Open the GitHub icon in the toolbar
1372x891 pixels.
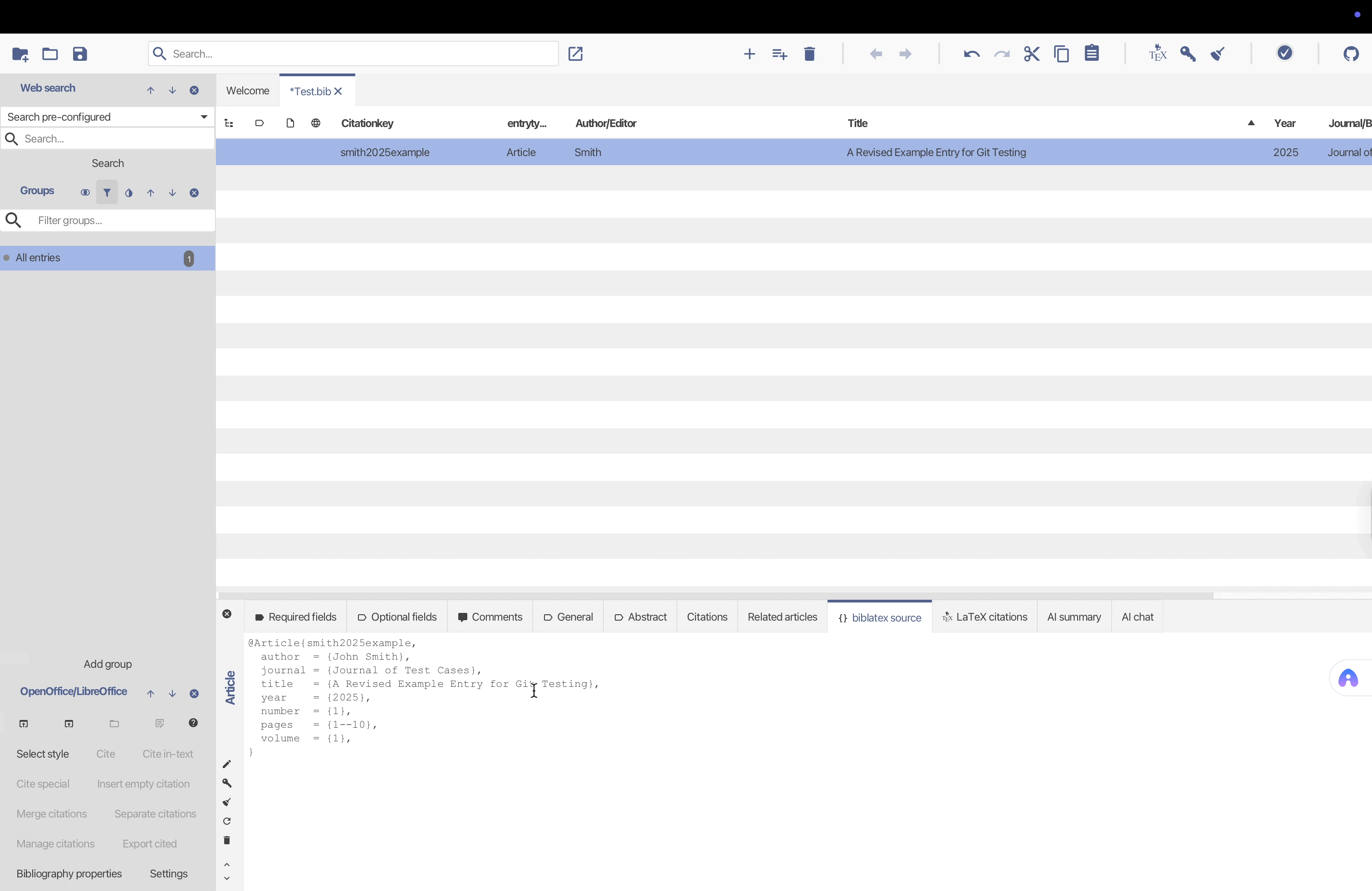click(1352, 54)
